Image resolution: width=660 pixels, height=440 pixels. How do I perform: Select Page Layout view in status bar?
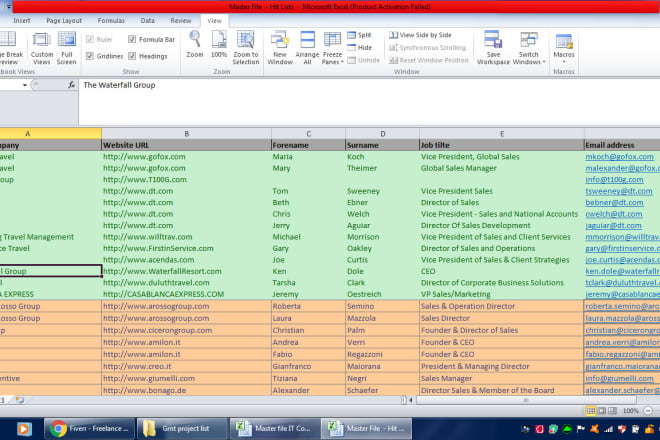602,411
